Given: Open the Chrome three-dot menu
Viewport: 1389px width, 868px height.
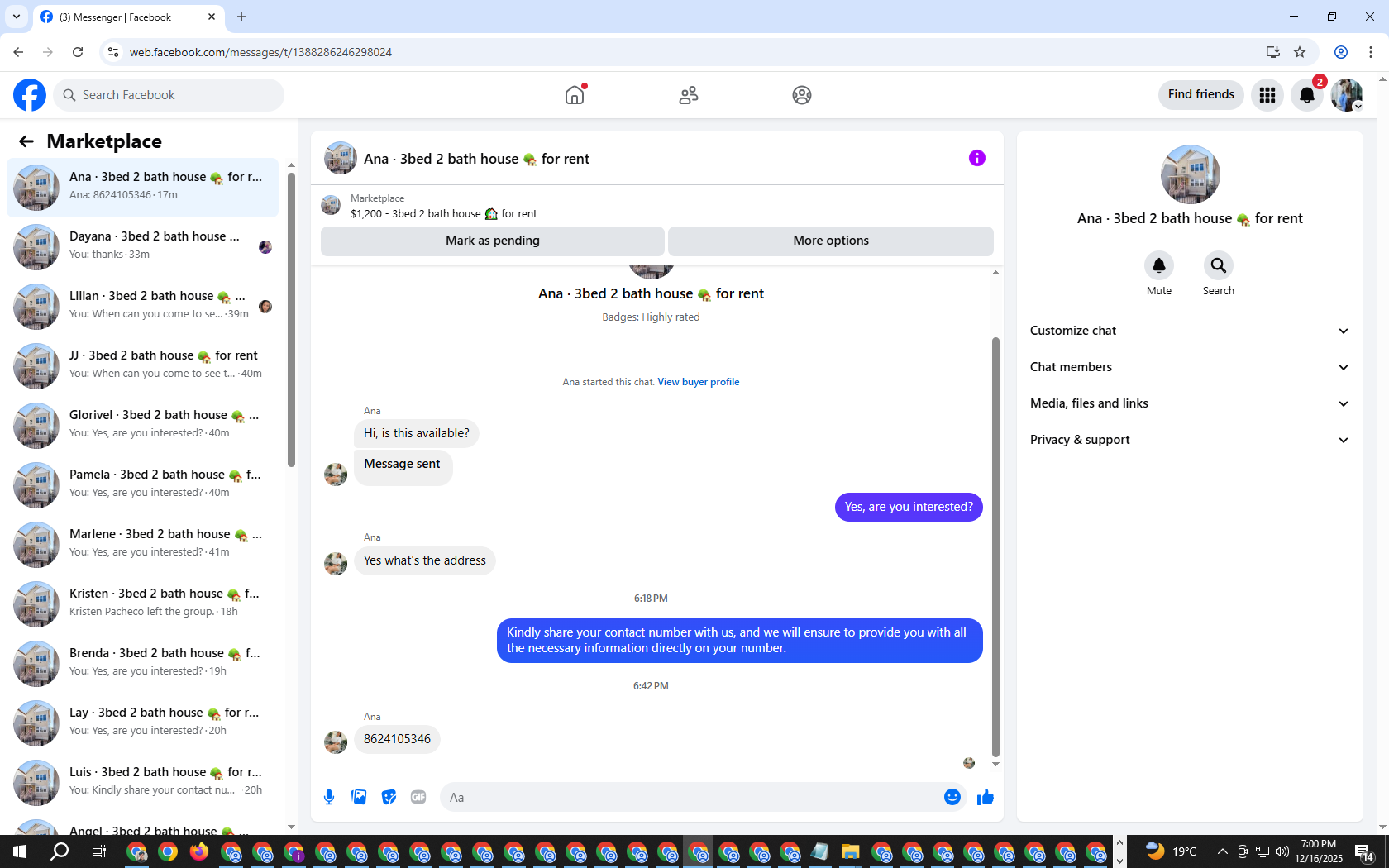Looking at the screenshot, I should click(1371, 52).
